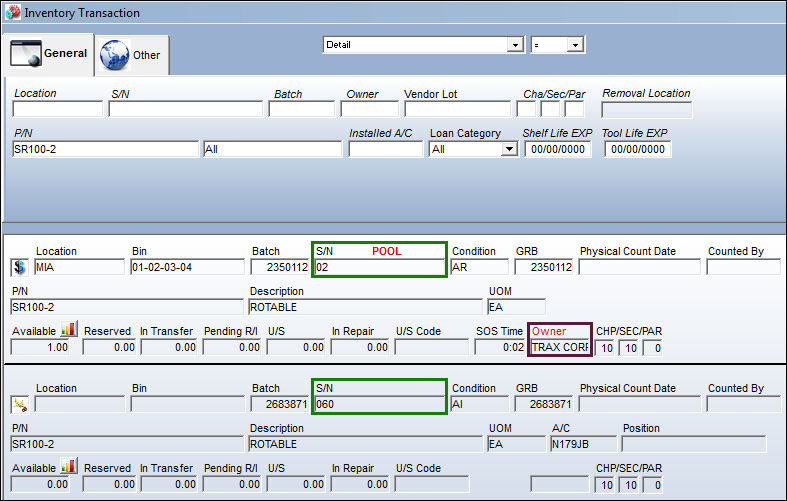Image resolution: width=787 pixels, height=501 pixels.
Task: Click the Position field in second record
Action: coord(694,444)
